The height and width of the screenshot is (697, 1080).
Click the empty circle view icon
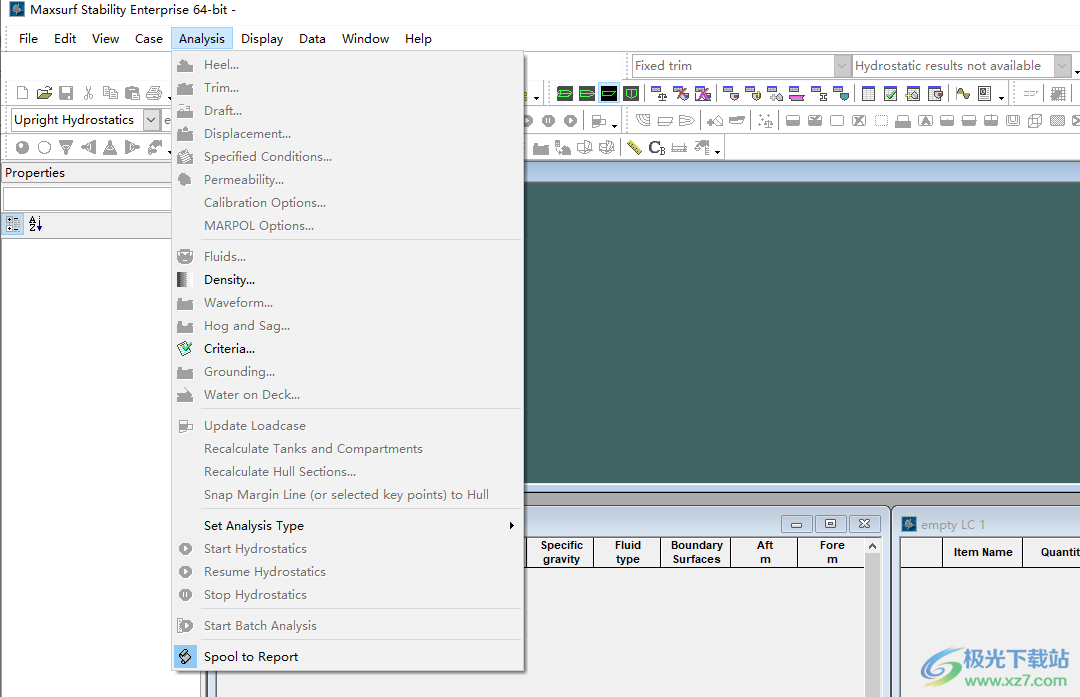tap(44, 147)
